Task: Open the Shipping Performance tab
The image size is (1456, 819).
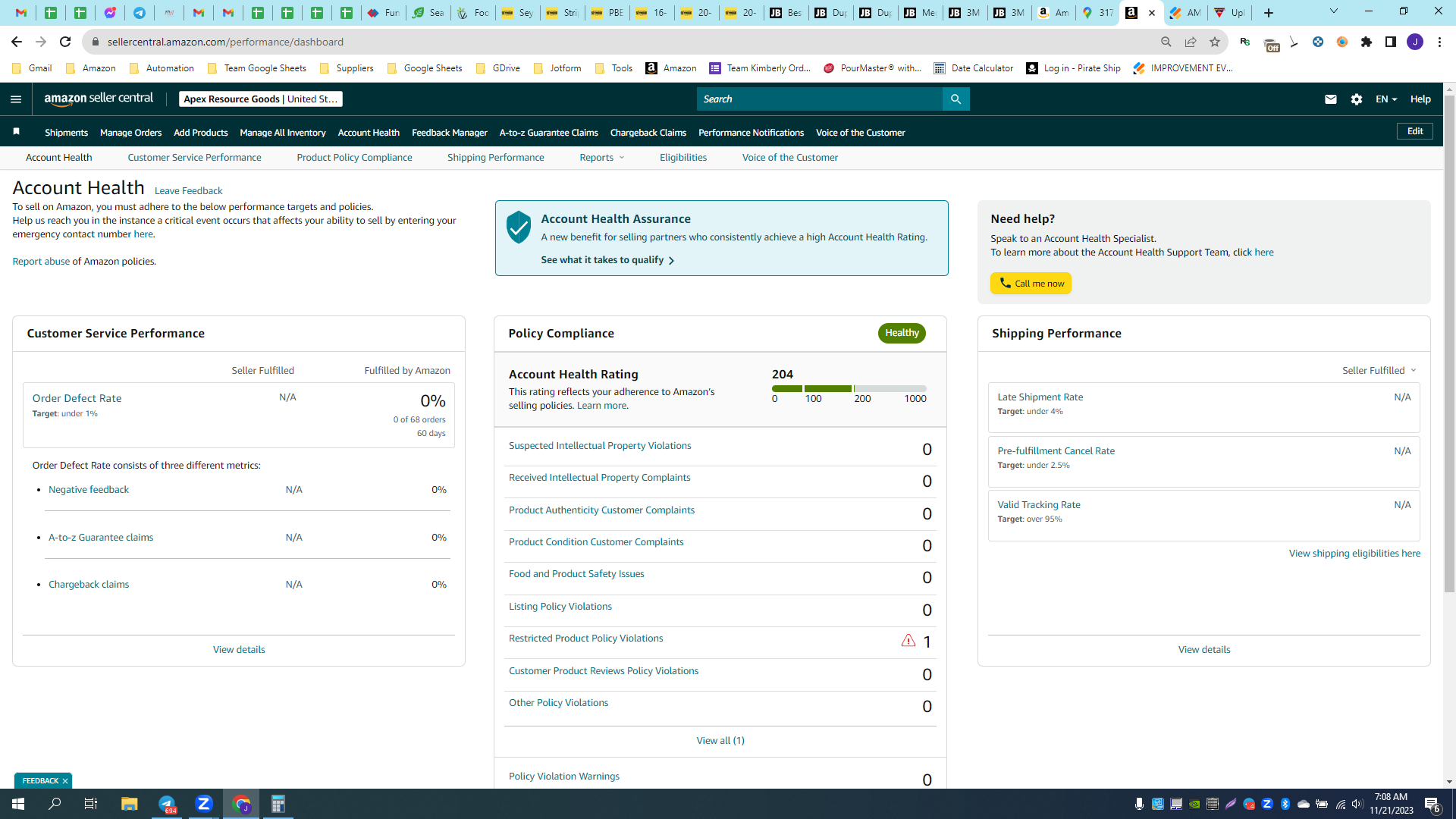Action: [495, 158]
